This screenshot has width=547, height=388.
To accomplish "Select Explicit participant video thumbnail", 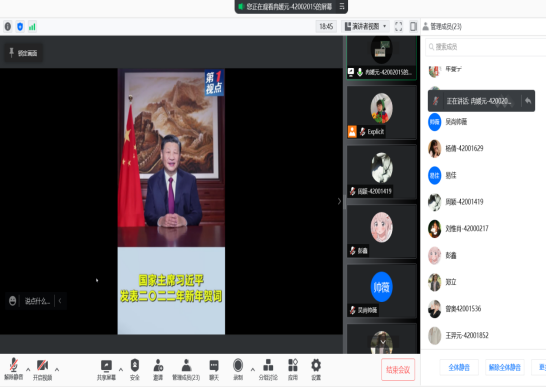I will click(382, 112).
